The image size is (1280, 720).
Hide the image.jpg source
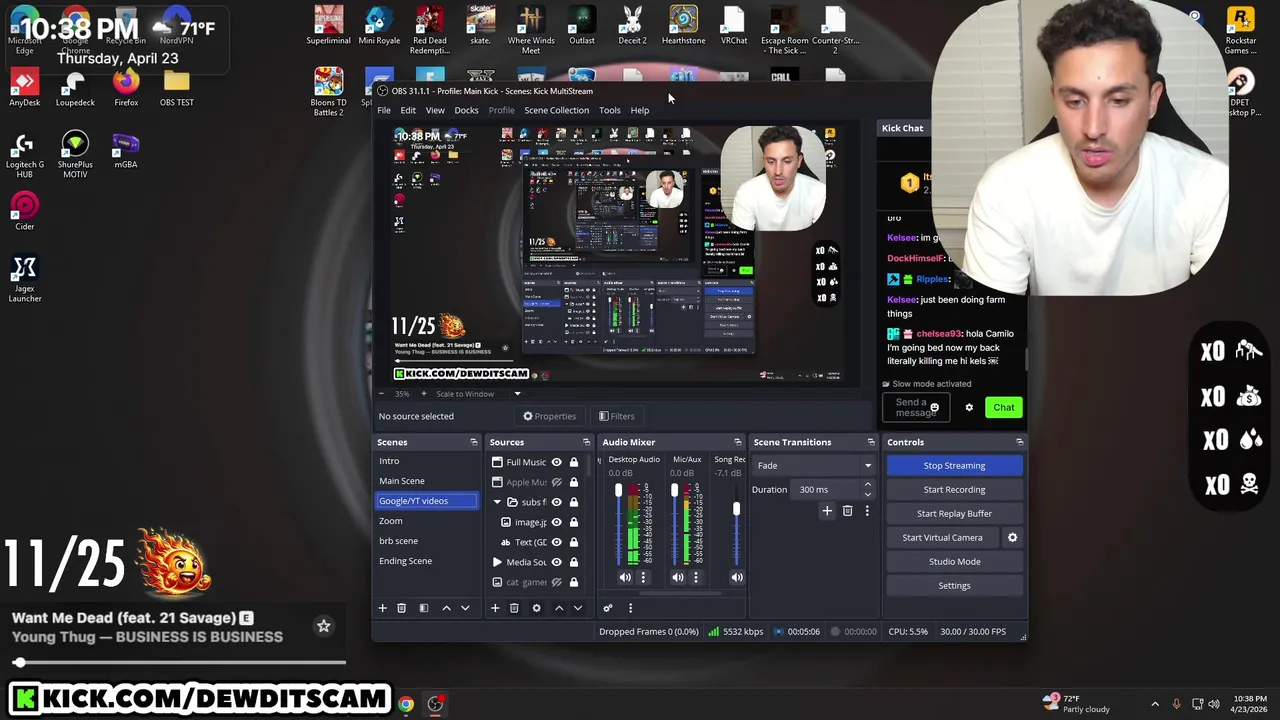pyautogui.click(x=557, y=522)
